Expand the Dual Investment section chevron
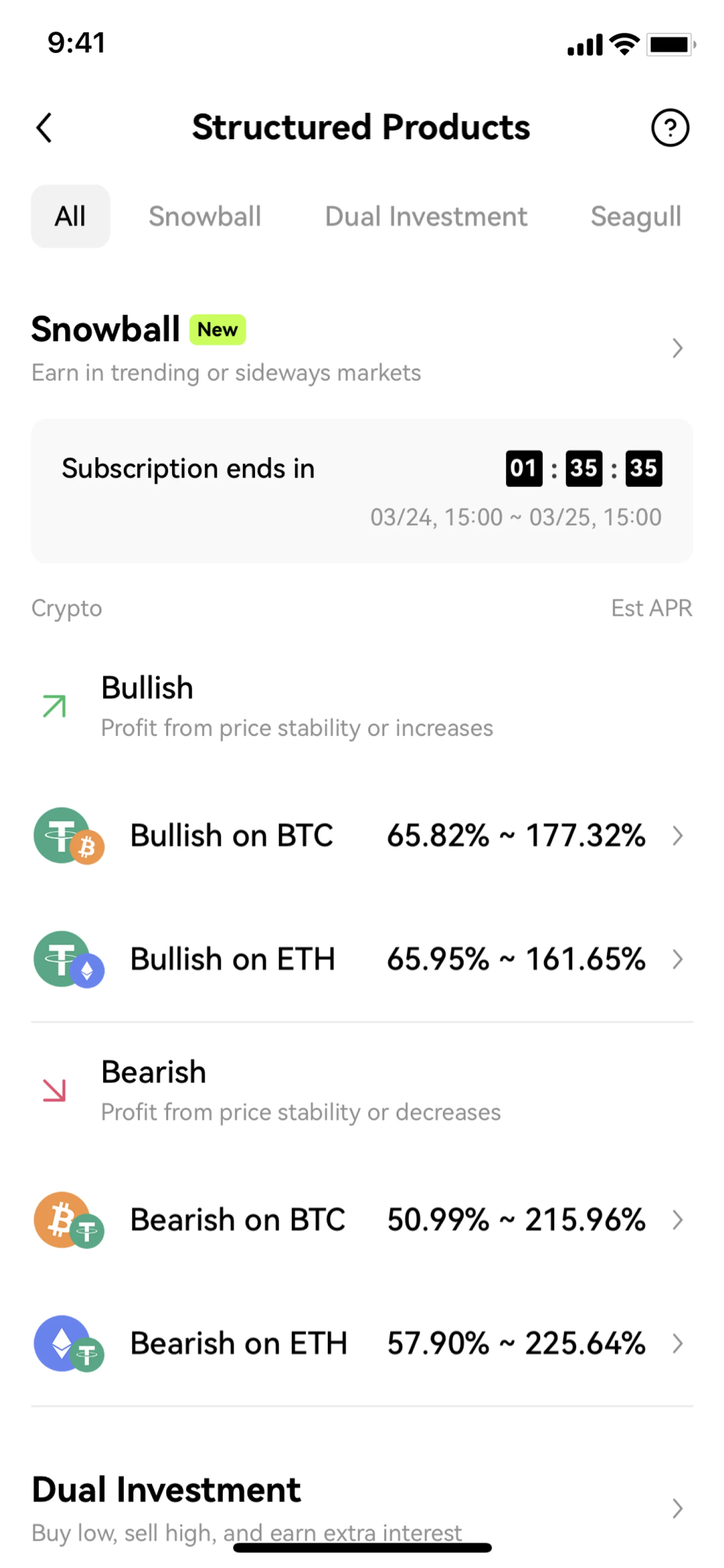Viewport: 724px width, 1568px height. 677,1508
